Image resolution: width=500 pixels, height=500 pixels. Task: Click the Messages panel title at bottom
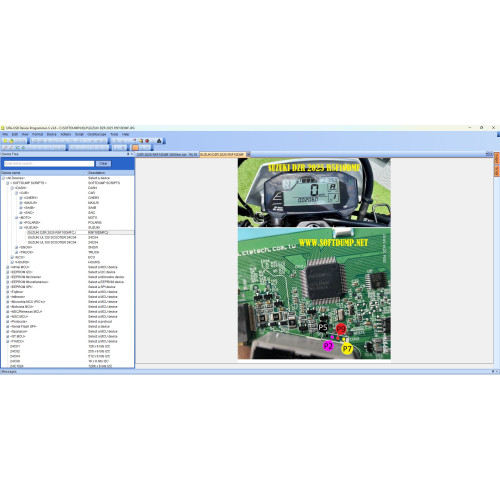9,371
